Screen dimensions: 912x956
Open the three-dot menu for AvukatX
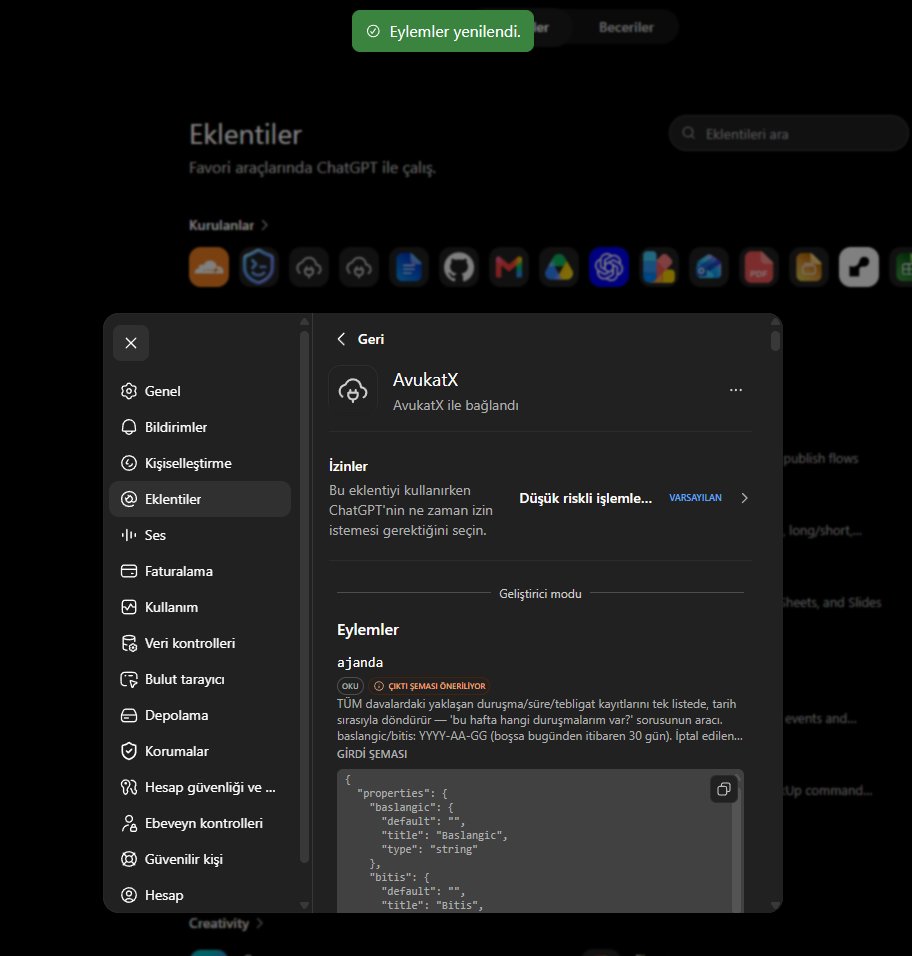coord(736,390)
